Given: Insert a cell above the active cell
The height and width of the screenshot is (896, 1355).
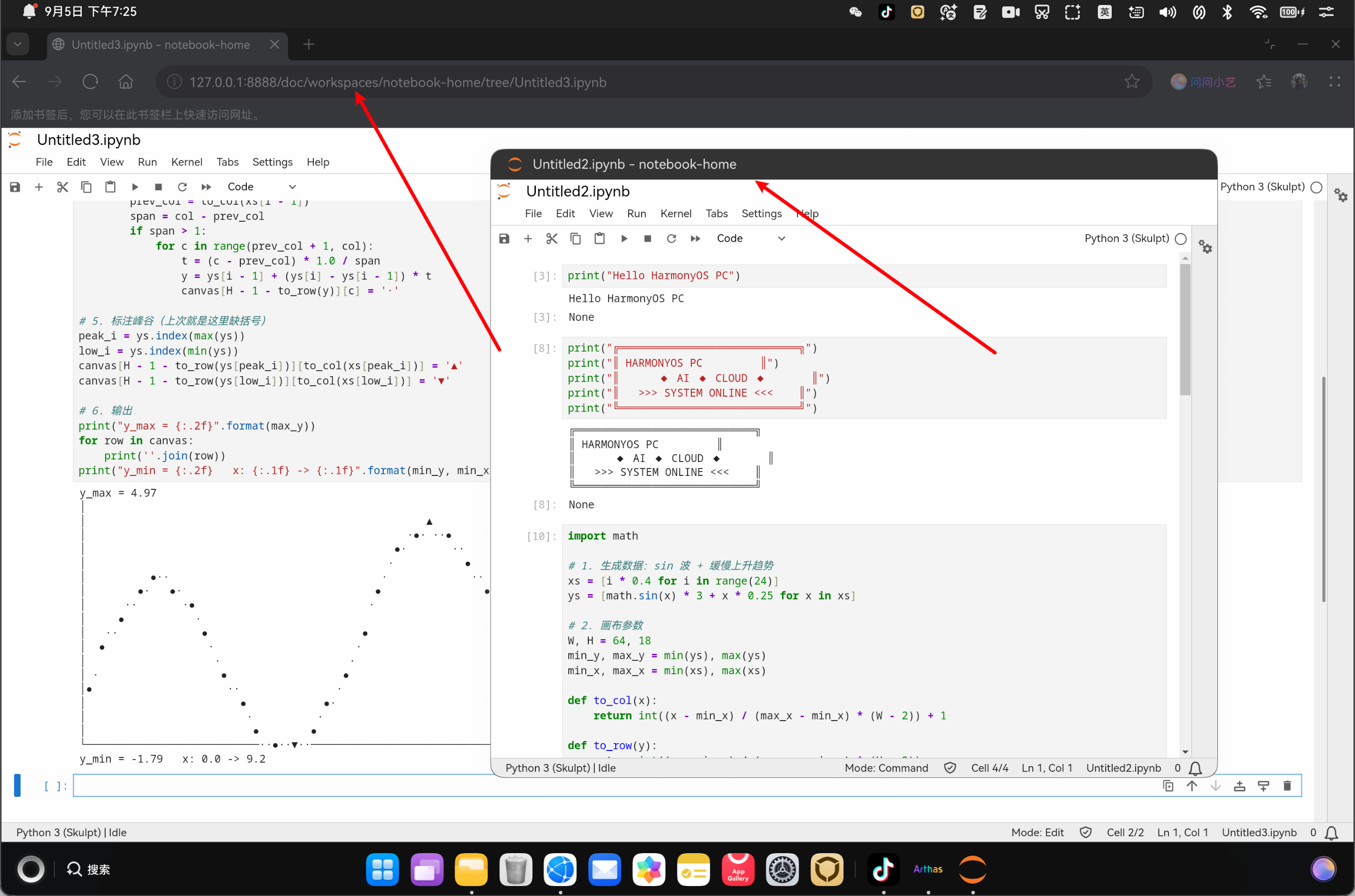Looking at the screenshot, I should [1239, 786].
